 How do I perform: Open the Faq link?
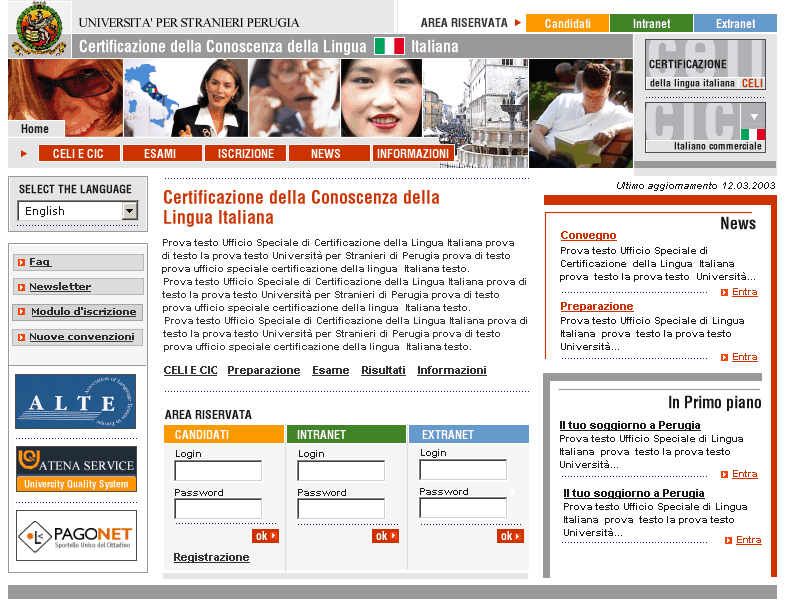[x=40, y=262]
